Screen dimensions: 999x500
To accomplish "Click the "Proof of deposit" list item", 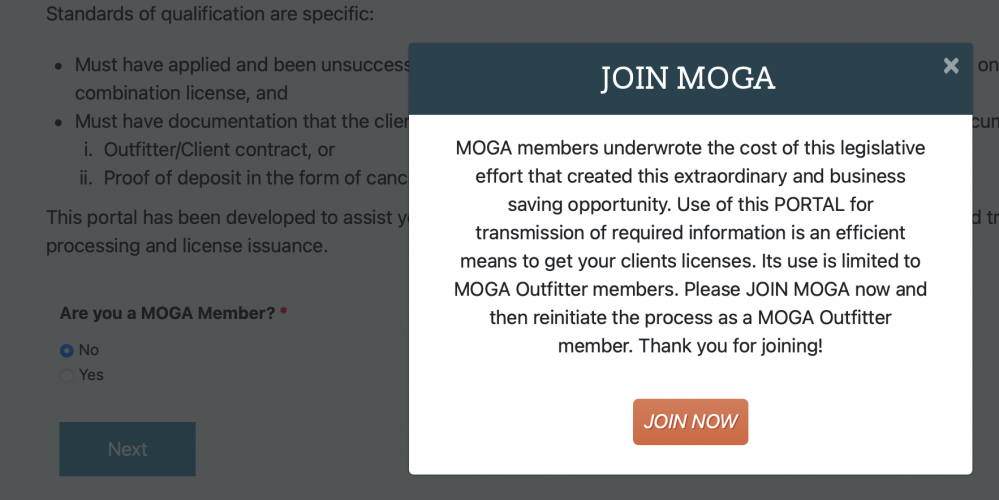I will pyautogui.click(x=256, y=178).
